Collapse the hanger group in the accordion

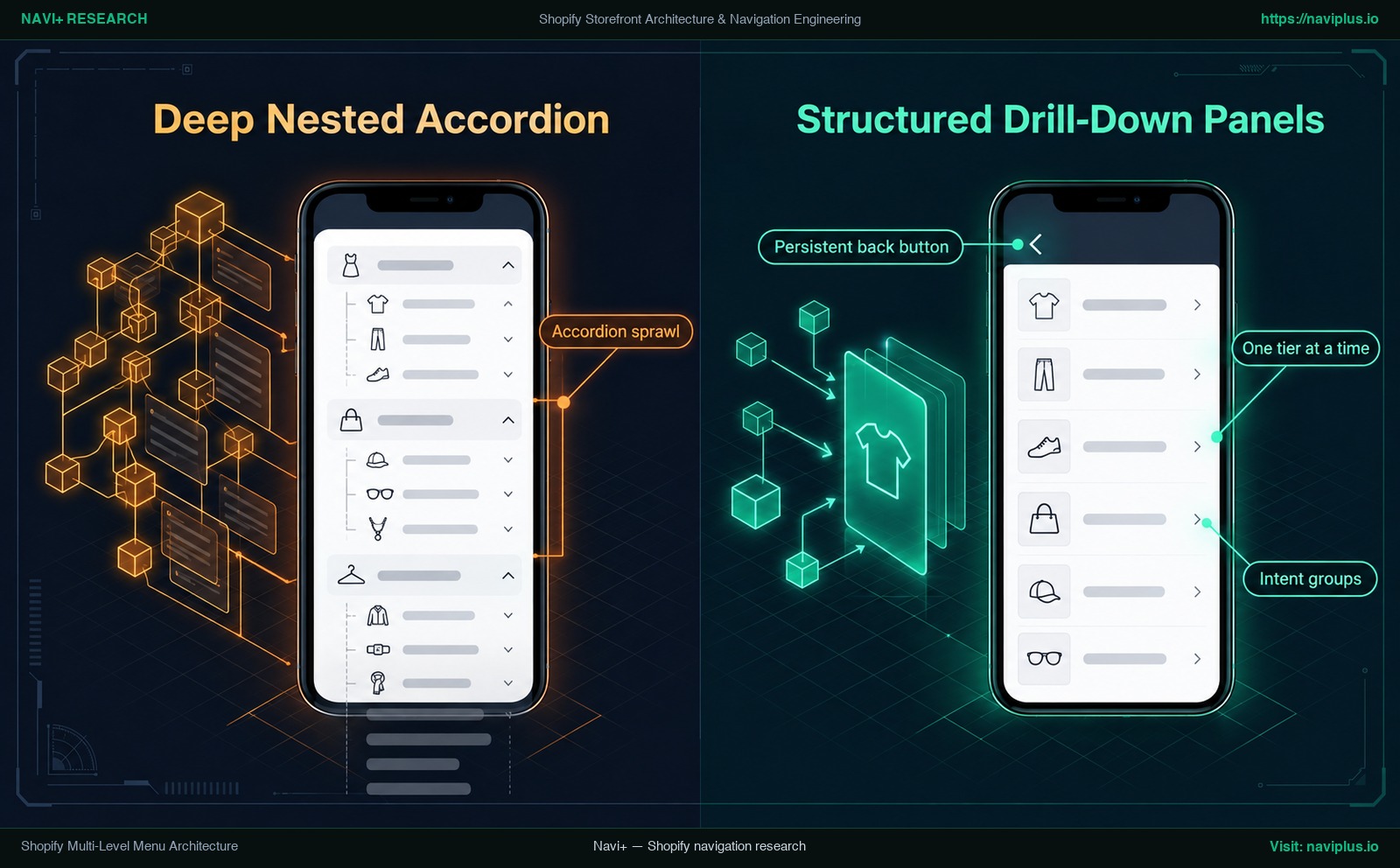[x=508, y=576]
